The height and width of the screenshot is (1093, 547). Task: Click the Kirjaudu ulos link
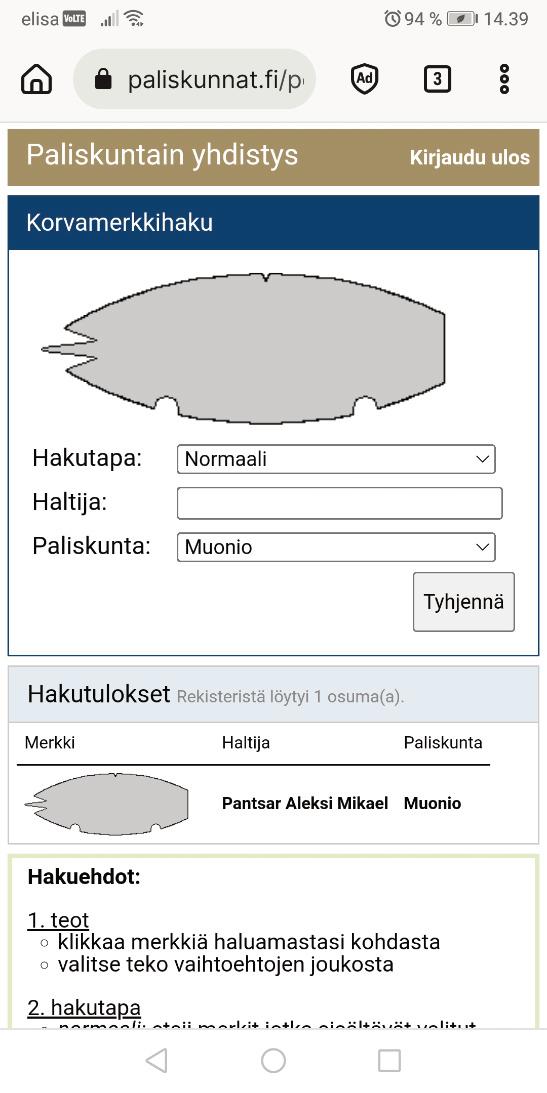click(469, 158)
